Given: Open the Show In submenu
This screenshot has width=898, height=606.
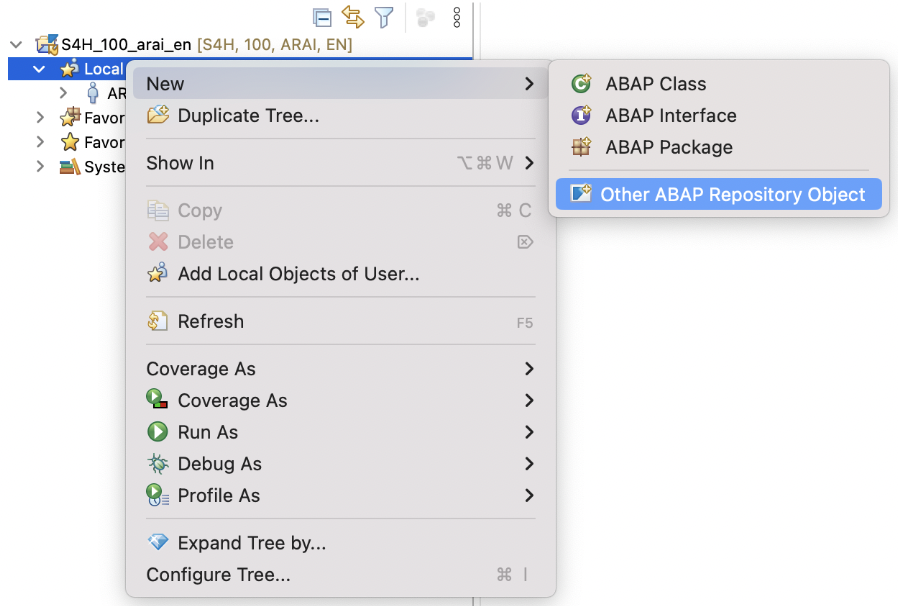Looking at the screenshot, I should (x=341, y=163).
